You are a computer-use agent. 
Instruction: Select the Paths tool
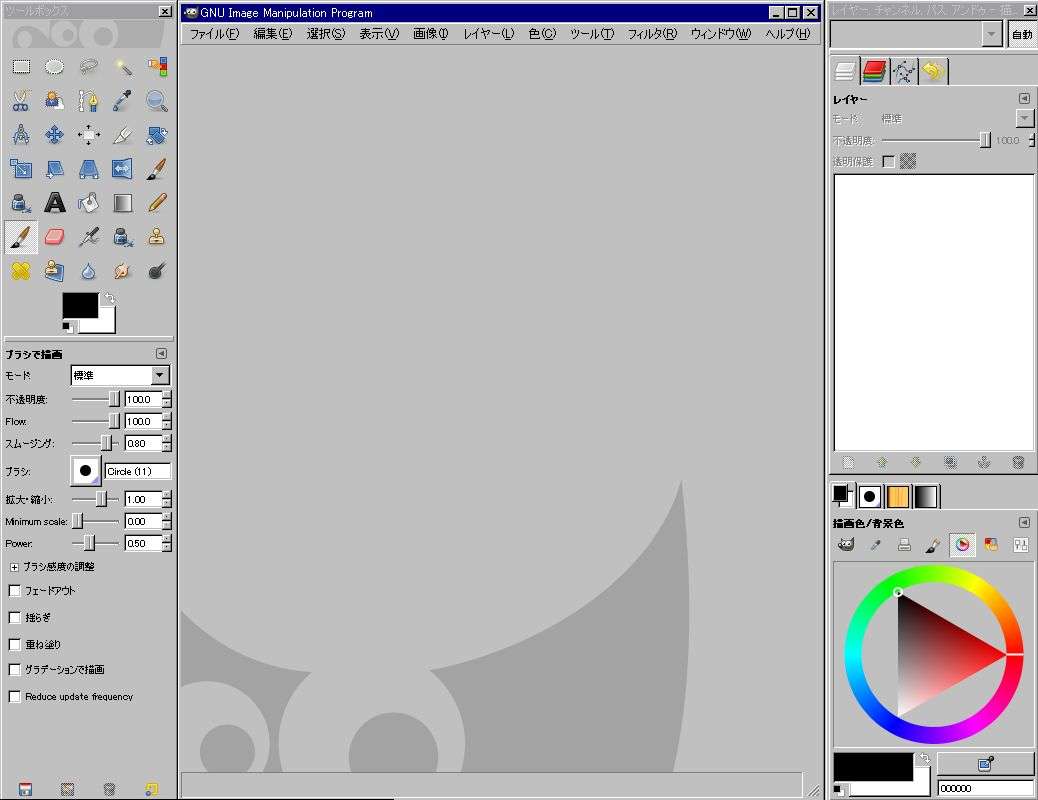89,101
